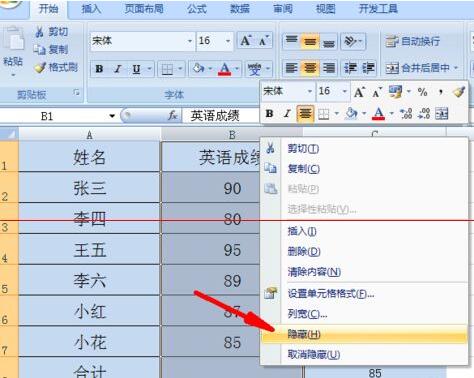Click the ribbon borders icon
Image resolution: width=474 pixels, height=378 pixels.
pos(167,69)
